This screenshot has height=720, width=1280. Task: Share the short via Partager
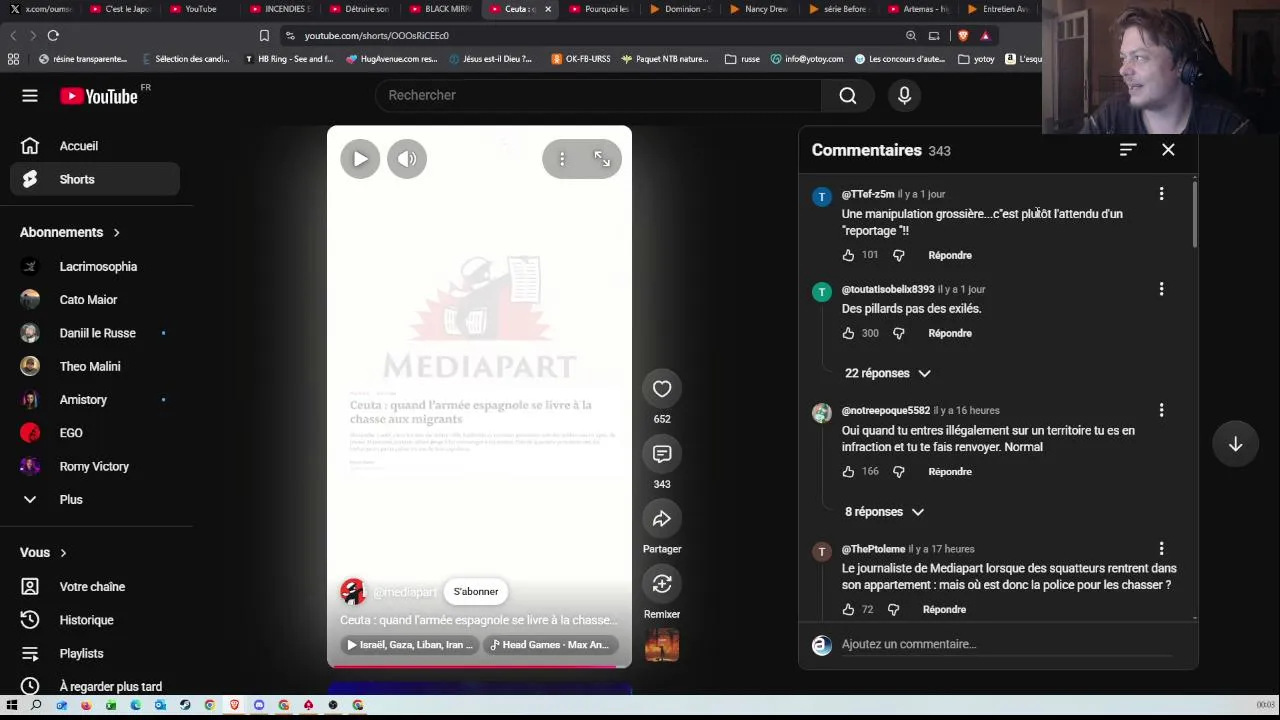(x=662, y=519)
